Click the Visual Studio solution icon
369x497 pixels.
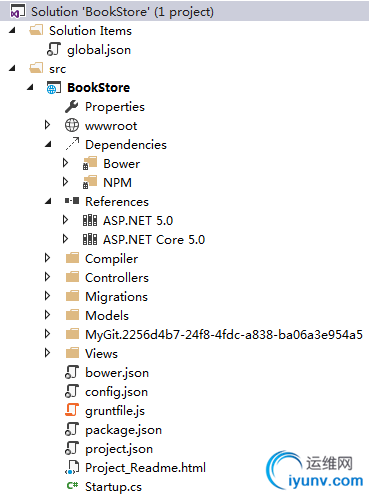pos(18,11)
